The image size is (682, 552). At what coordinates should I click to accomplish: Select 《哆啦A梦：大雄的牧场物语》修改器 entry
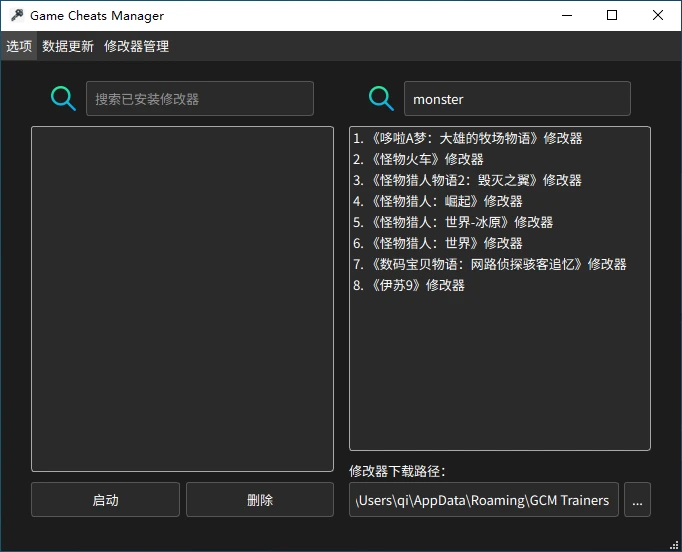click(x=467, y=138)
